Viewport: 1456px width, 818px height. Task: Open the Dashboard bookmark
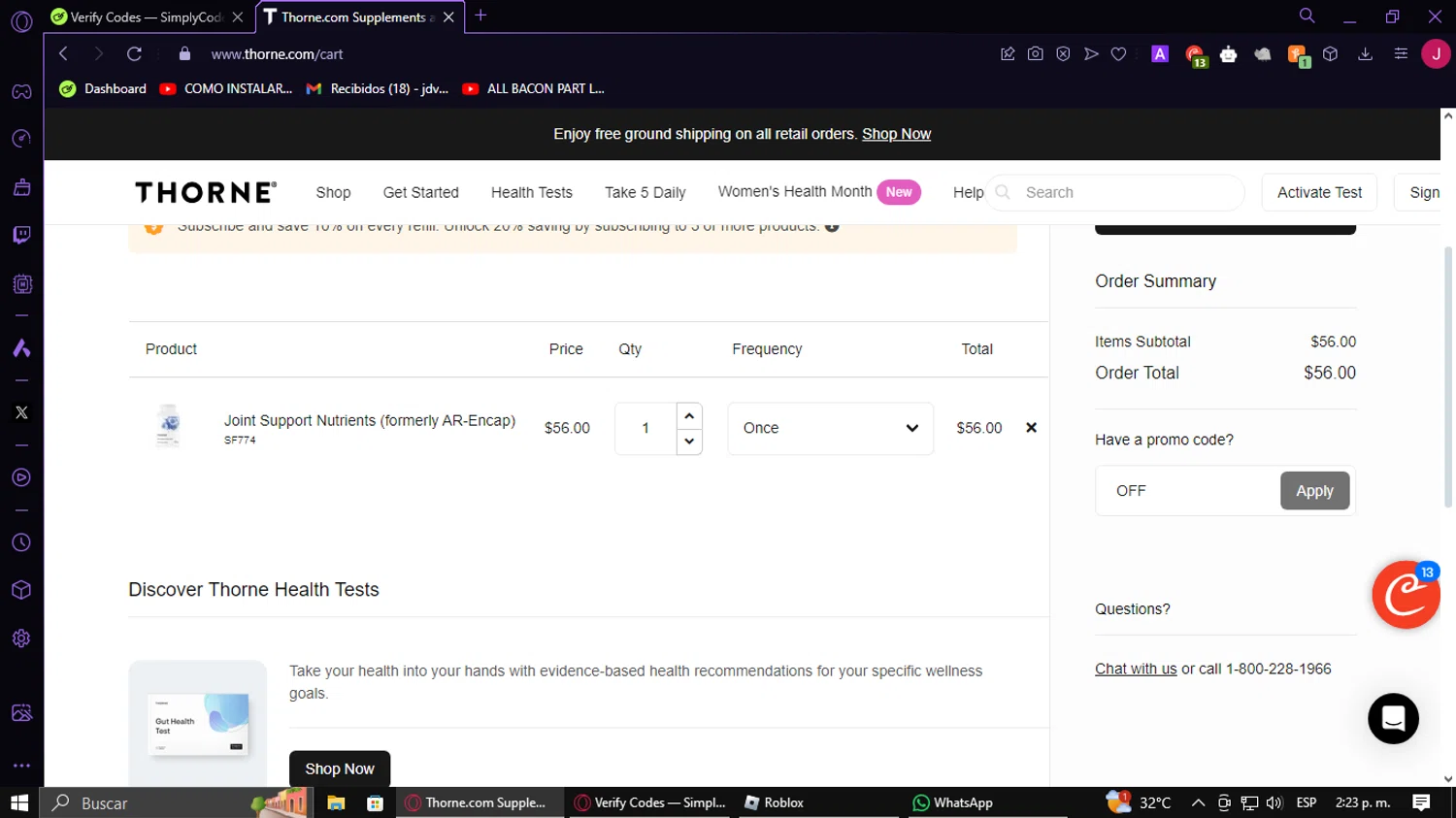click(x=103, y=88)
